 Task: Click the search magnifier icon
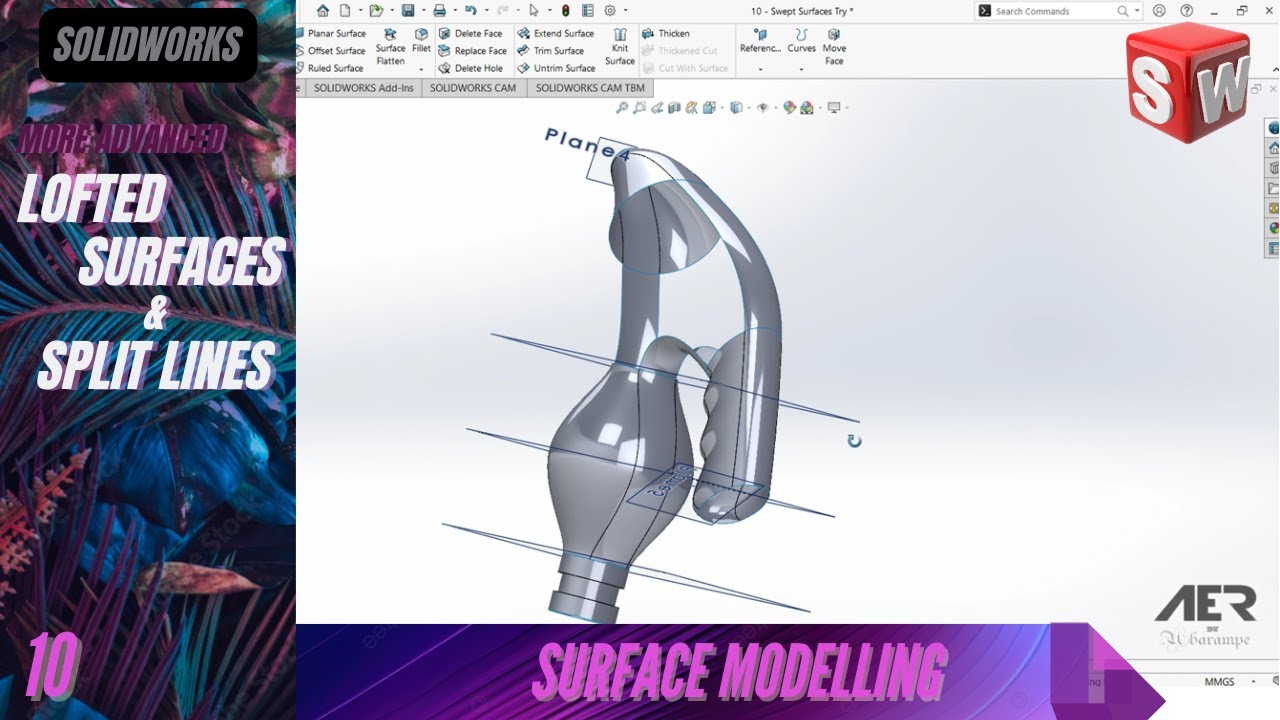1123,11
